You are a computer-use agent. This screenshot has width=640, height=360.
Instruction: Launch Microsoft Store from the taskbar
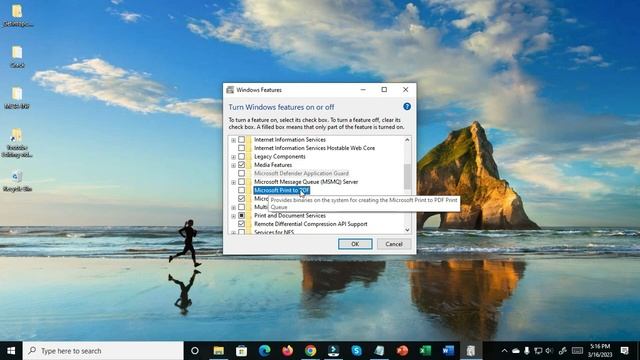point(241,351)
